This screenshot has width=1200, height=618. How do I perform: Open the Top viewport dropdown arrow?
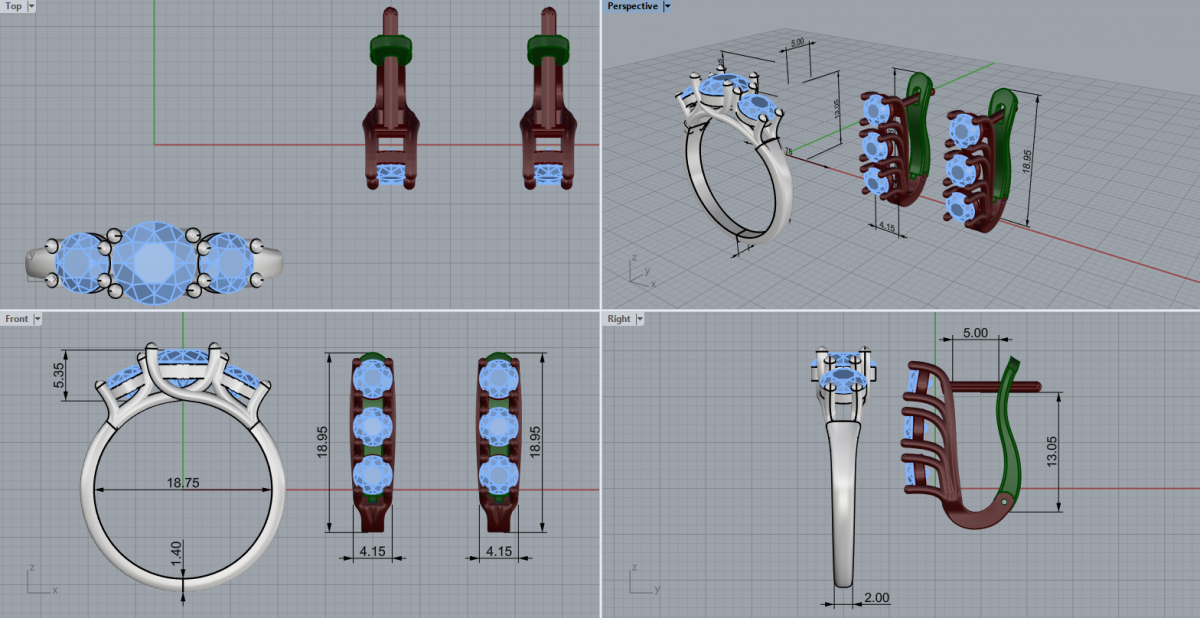coord(32,6)
